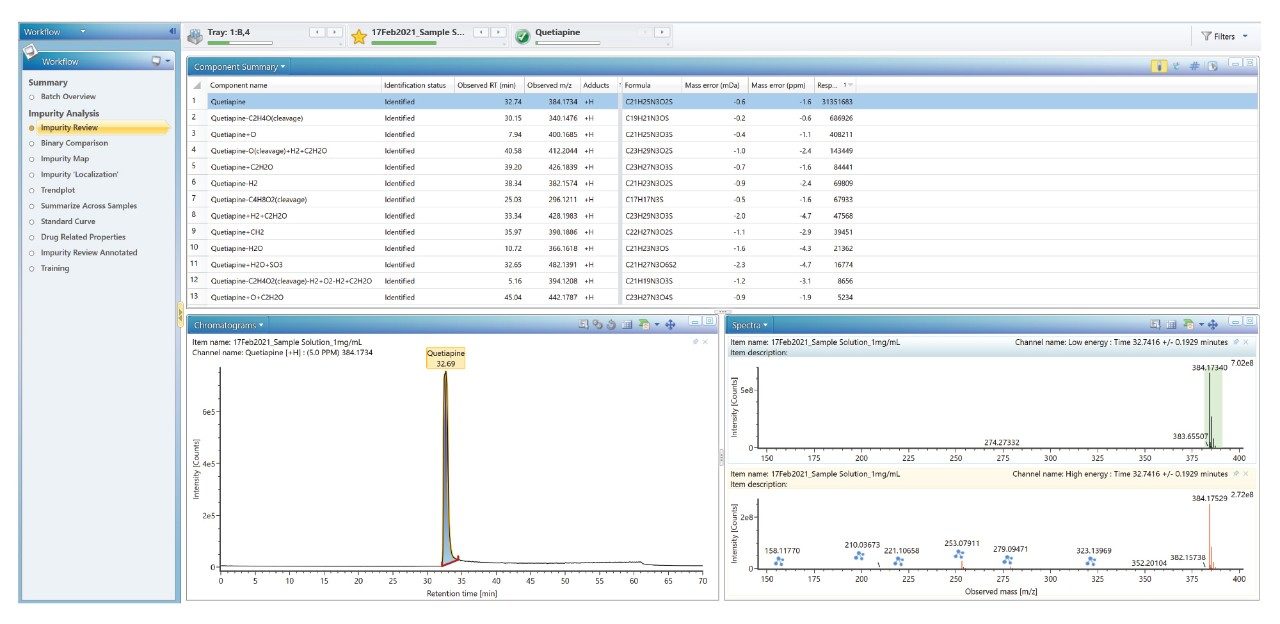
Task: Select Trendplot workflow step
Action: click(58, 190)
